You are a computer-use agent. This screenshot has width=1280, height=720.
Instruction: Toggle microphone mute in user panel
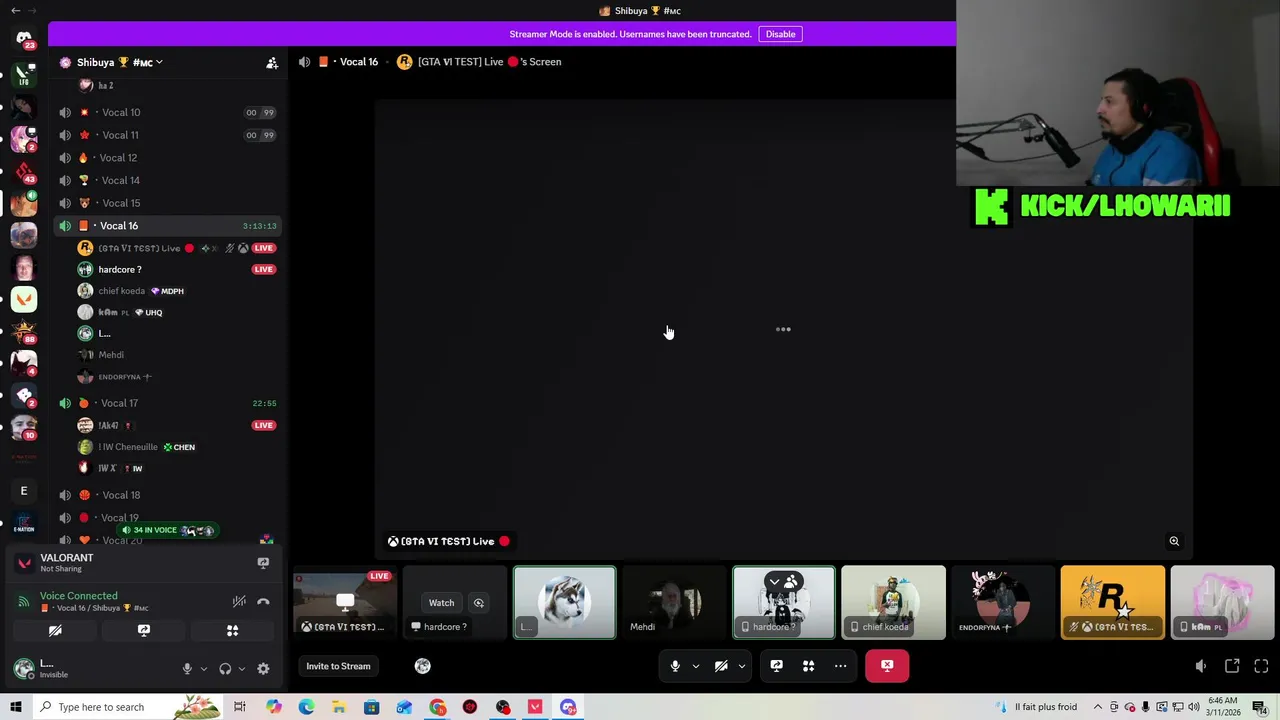pyautogui.click(x=187, y=669)
